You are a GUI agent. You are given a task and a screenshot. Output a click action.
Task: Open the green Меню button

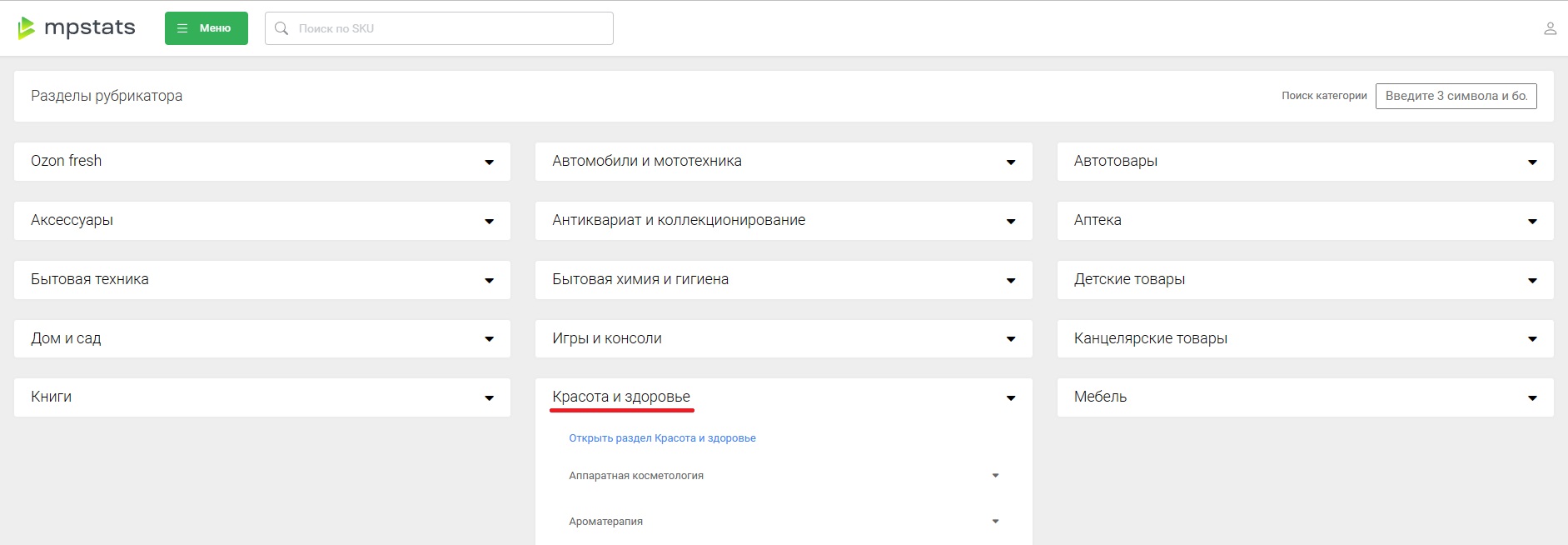pyautogui.click(x=206, y=28)
